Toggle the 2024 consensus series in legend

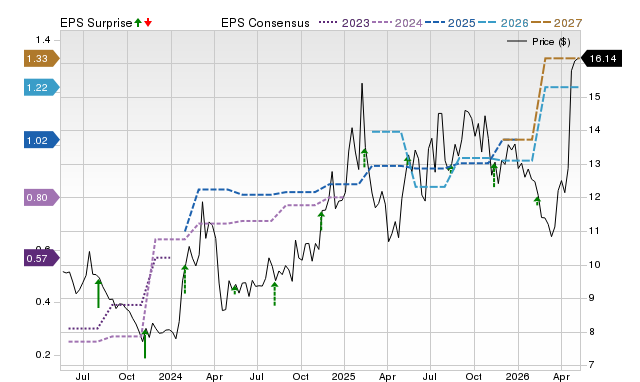[x=397, y=23]
